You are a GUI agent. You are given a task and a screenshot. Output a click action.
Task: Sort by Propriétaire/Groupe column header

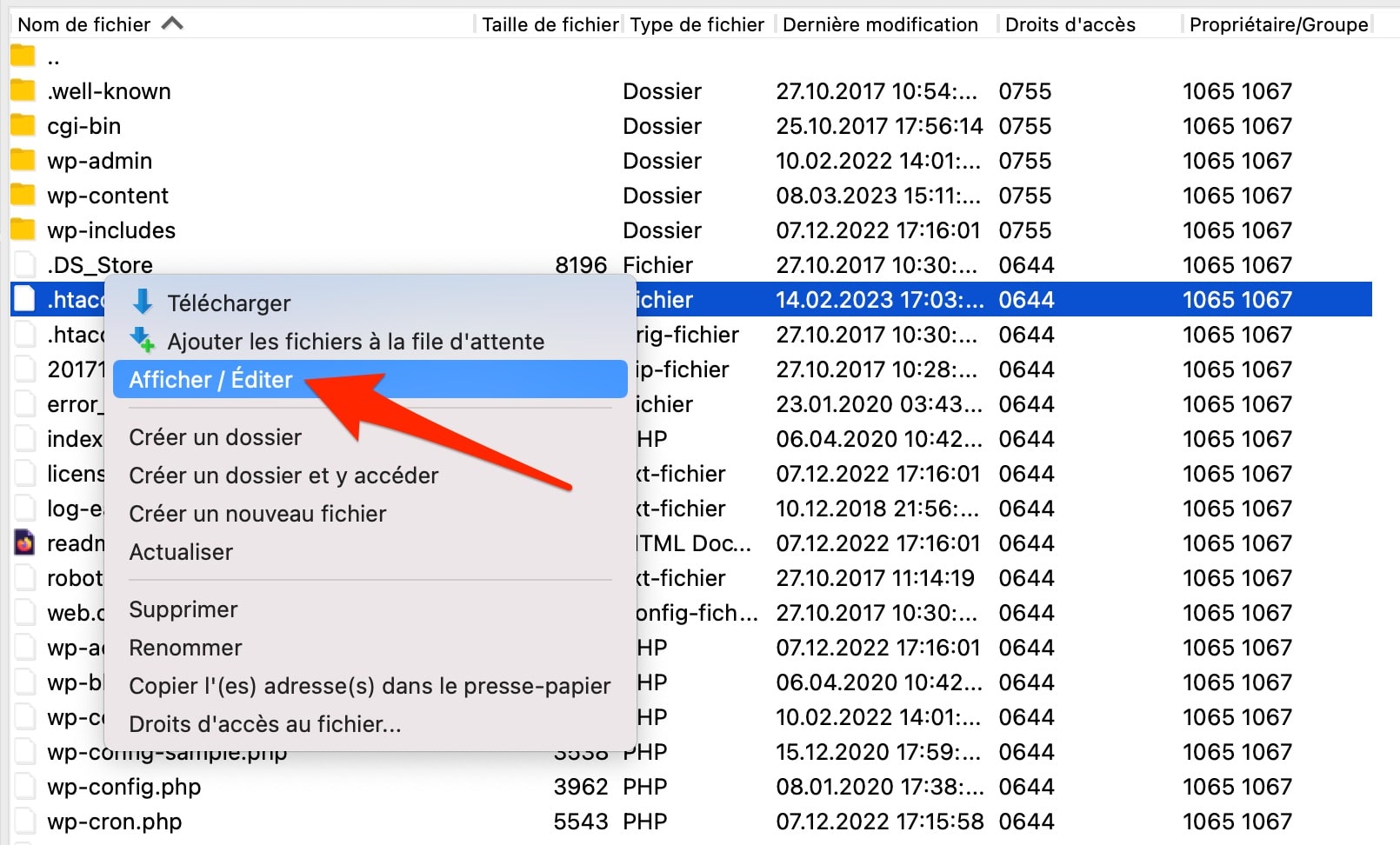pos(1278,24)
